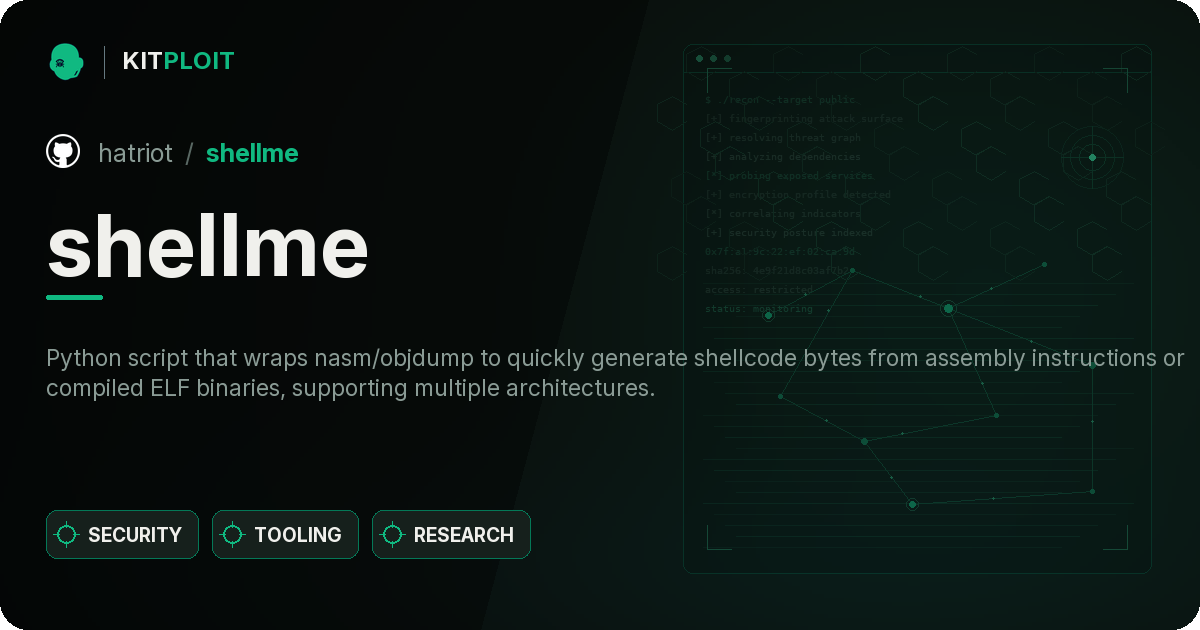The height and width of the screenshot is (630, 1200).
Task: Select the SECURITY tag badge
Action: pos(122,535)
